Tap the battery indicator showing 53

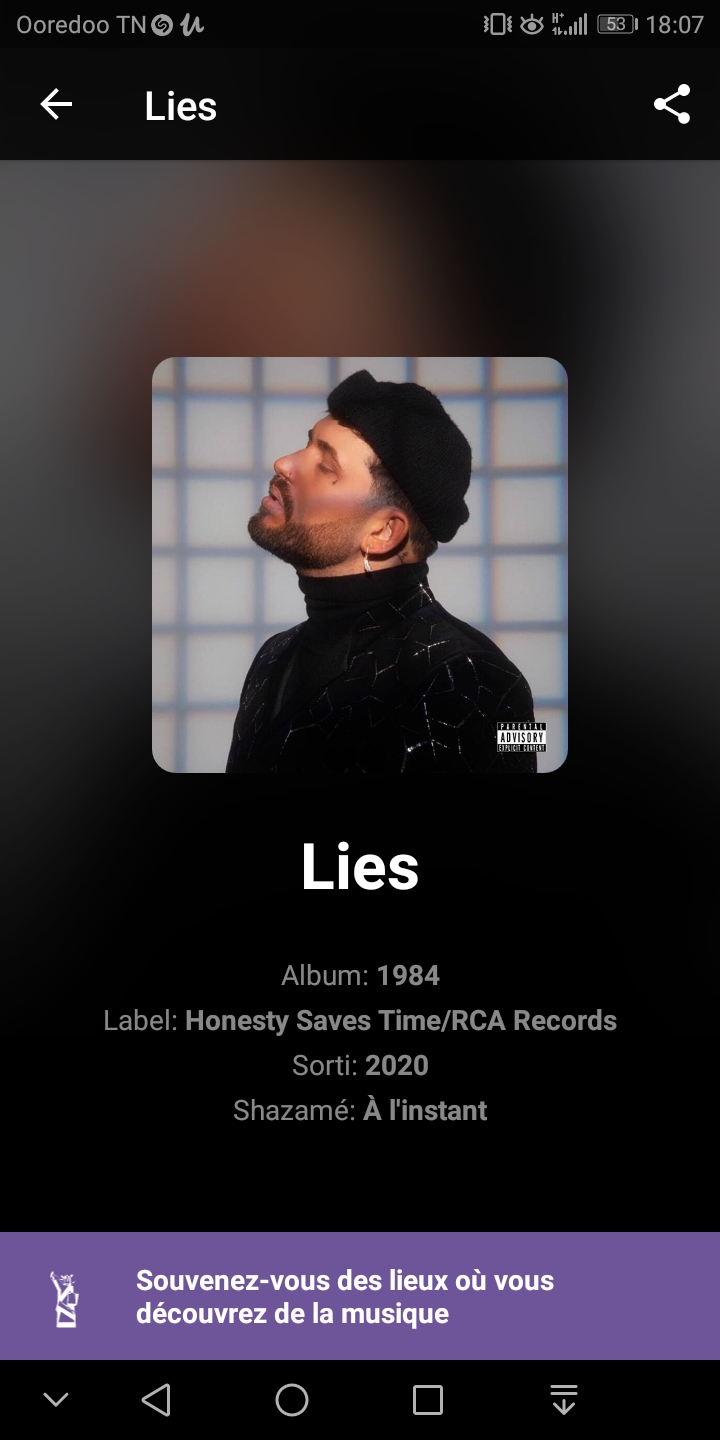(617, 25)
